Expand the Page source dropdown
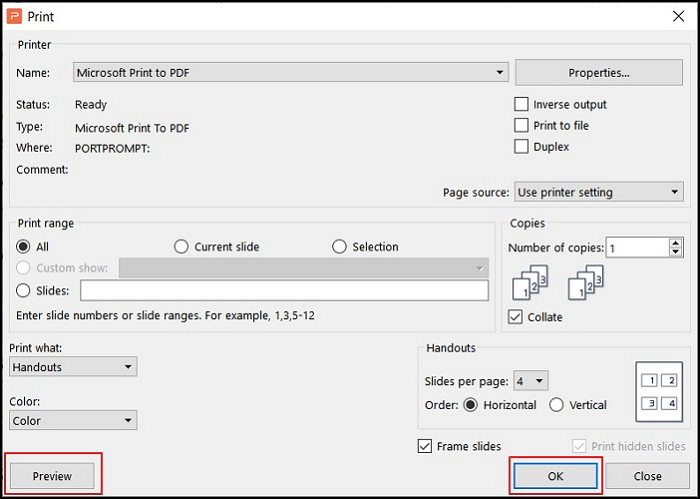The width and height of the screenshot is (700, 499). coord(598,192)
